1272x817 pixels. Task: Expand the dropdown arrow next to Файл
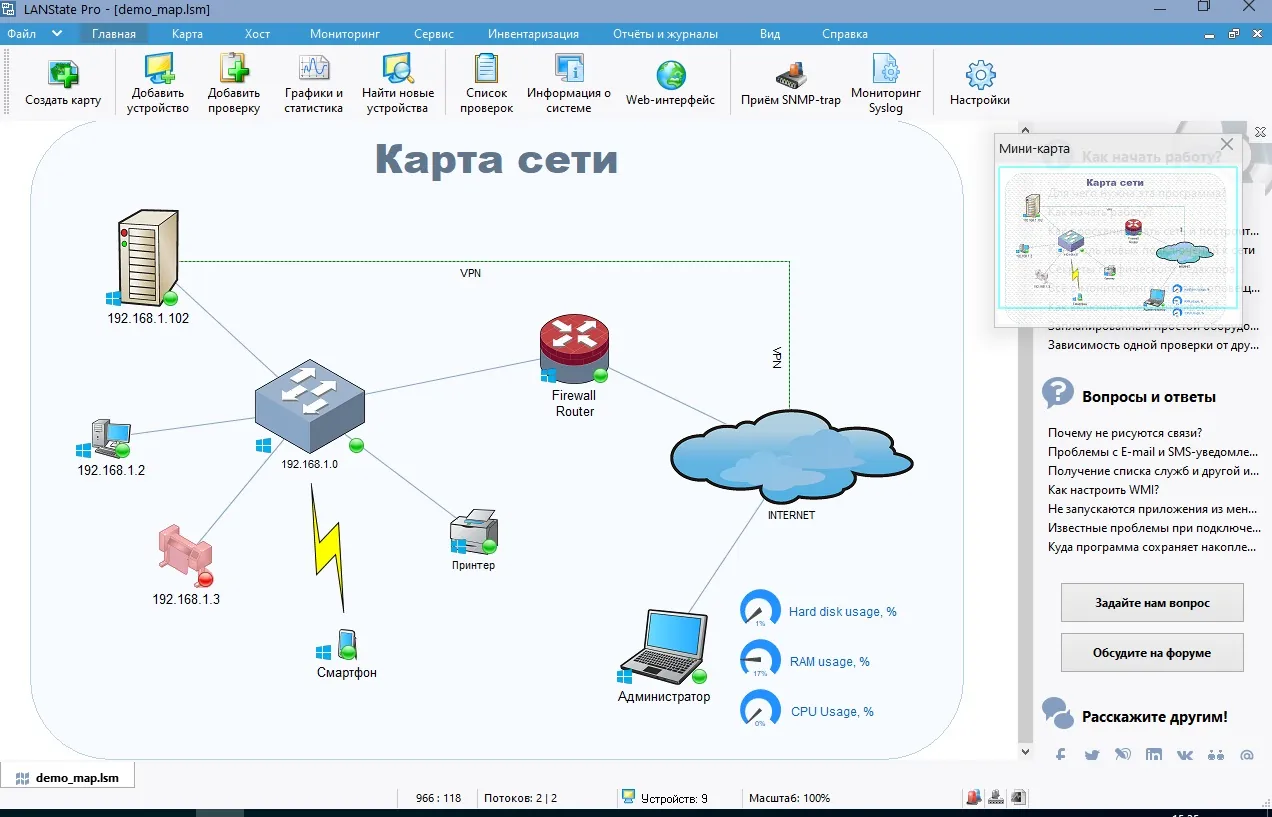point(57,33)
